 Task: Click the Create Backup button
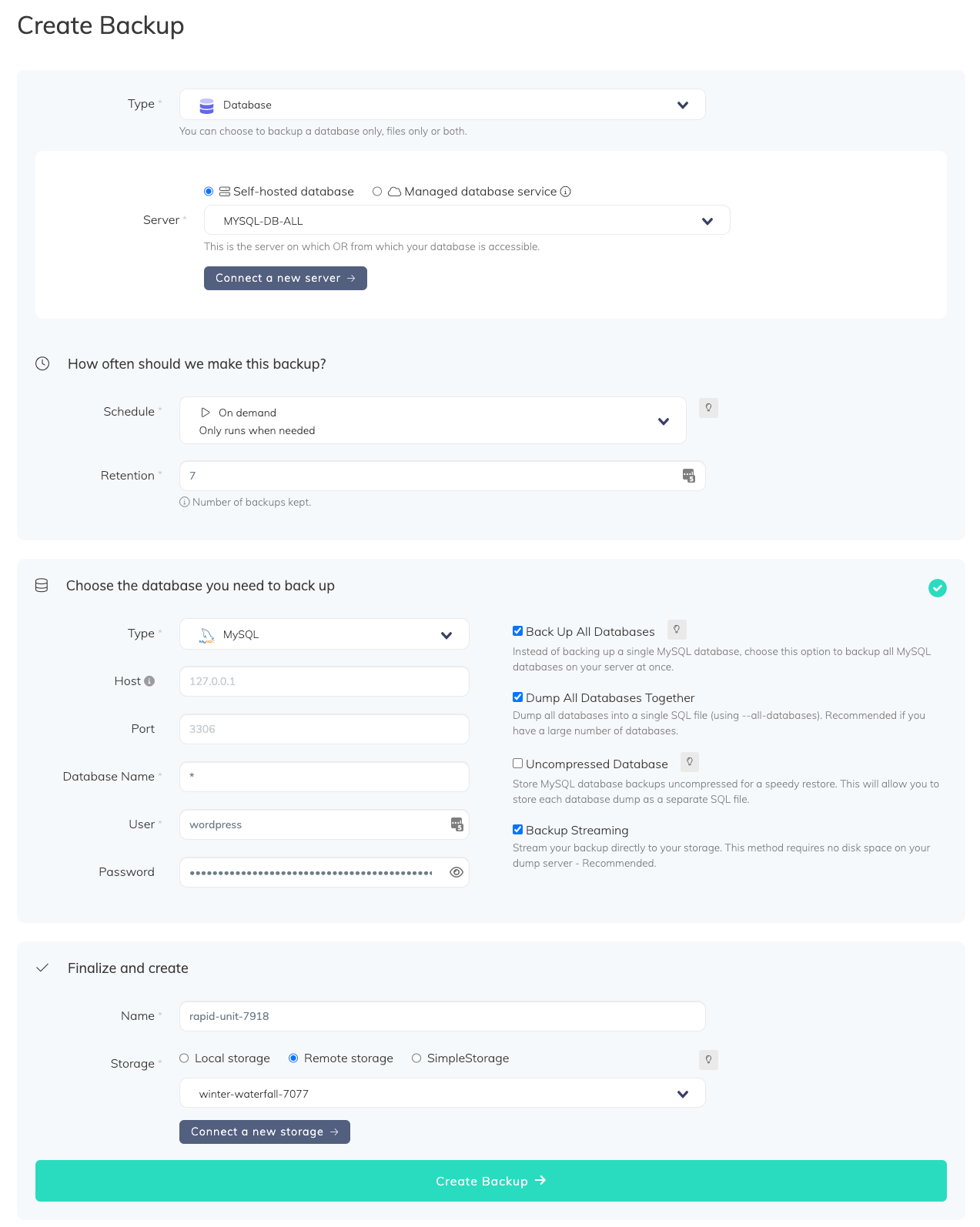(x=490, y=1181)
